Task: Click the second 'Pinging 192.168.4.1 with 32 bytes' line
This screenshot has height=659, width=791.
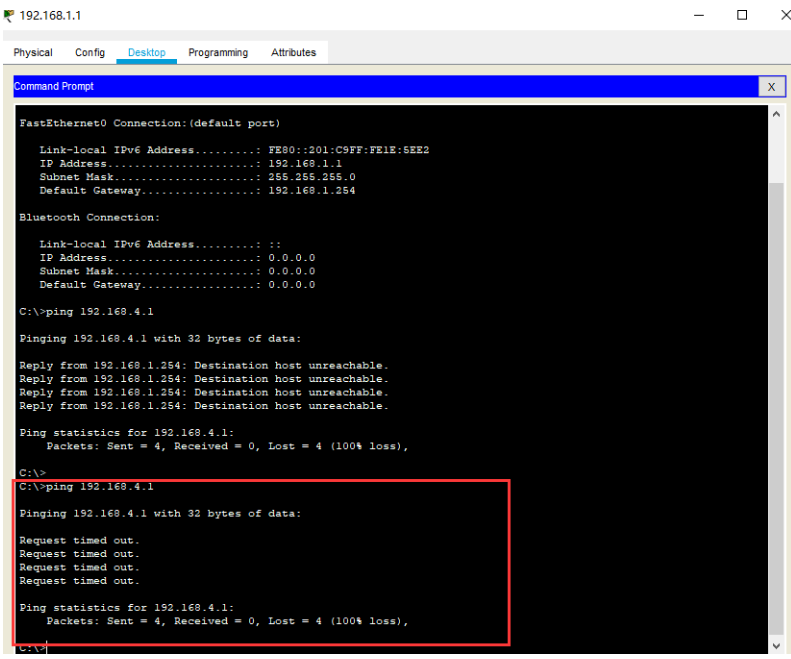Action: point(160,514)
